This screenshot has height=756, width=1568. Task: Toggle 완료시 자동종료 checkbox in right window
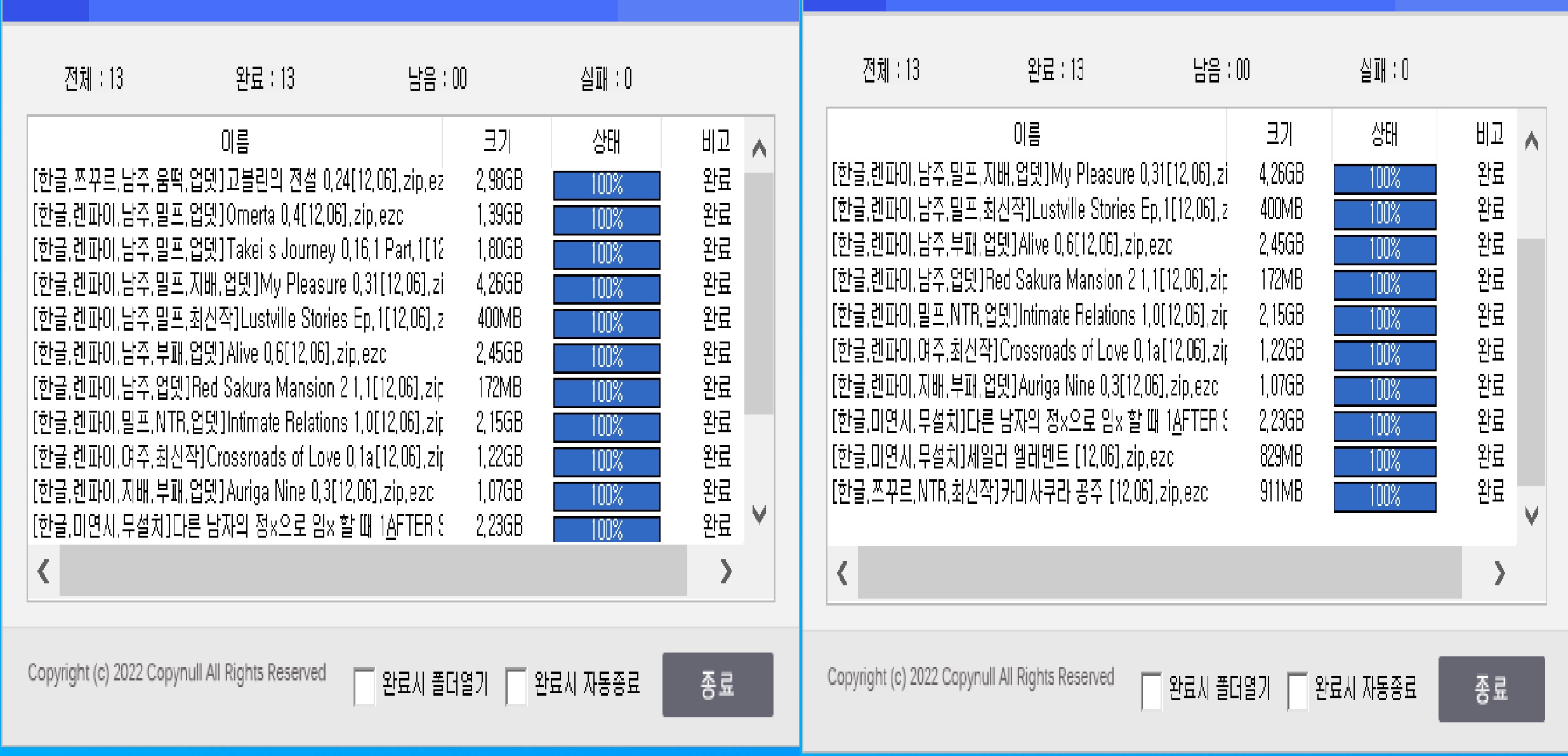(1297, 691)
